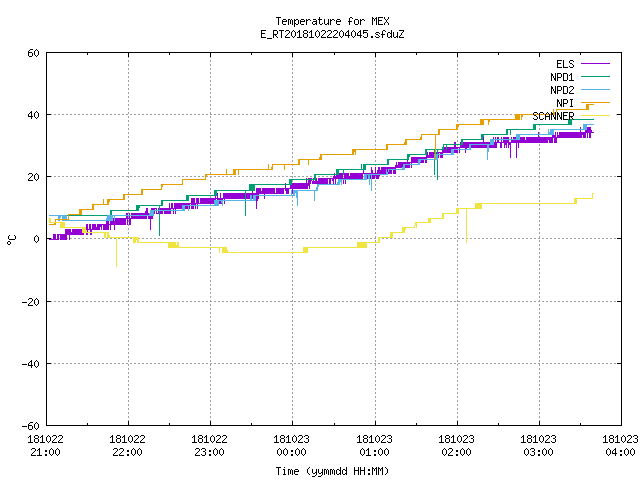Click the green NPD1 spike dropping toward 0 after 22:00
The image size is (640, 480).
coord(159,221)
